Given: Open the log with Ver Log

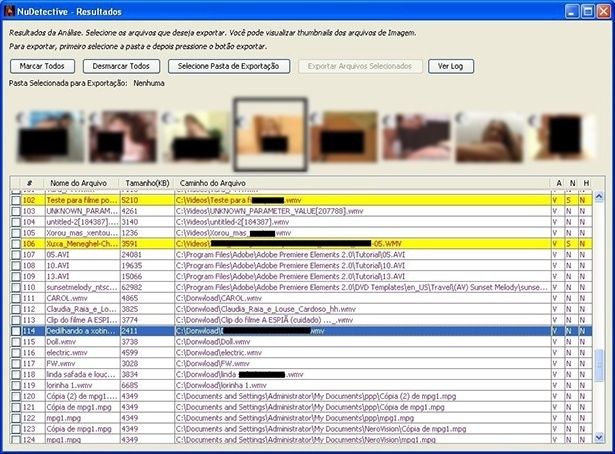Looking at the screenshot, I should click(x=450, y=65).
